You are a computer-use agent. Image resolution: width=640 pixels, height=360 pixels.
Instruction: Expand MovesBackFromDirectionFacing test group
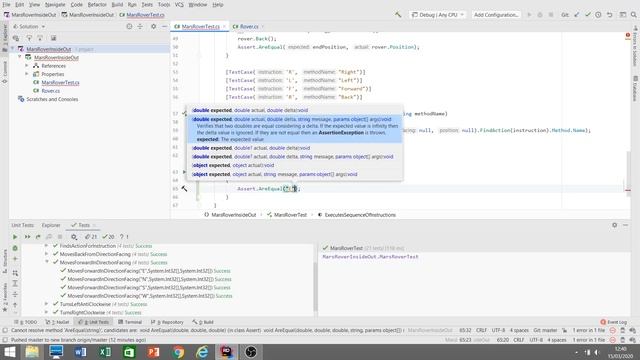coord(46,254)
